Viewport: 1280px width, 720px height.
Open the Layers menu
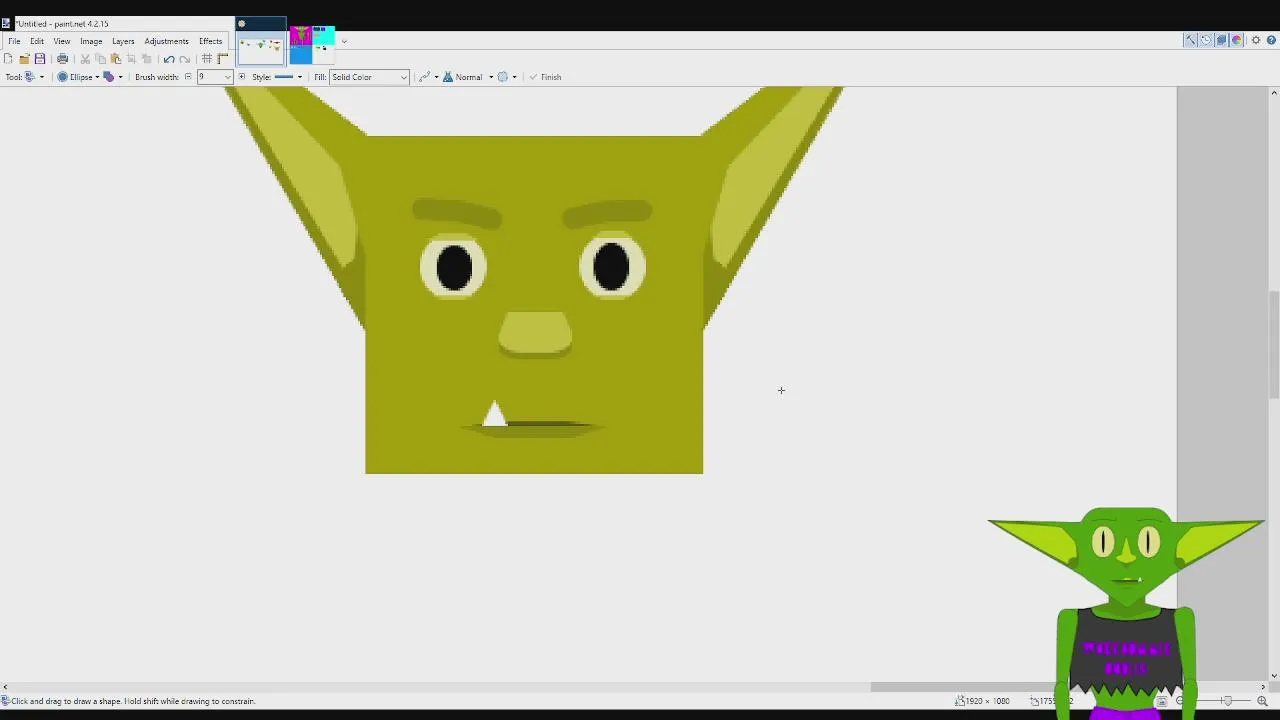[x=123, y=41]
